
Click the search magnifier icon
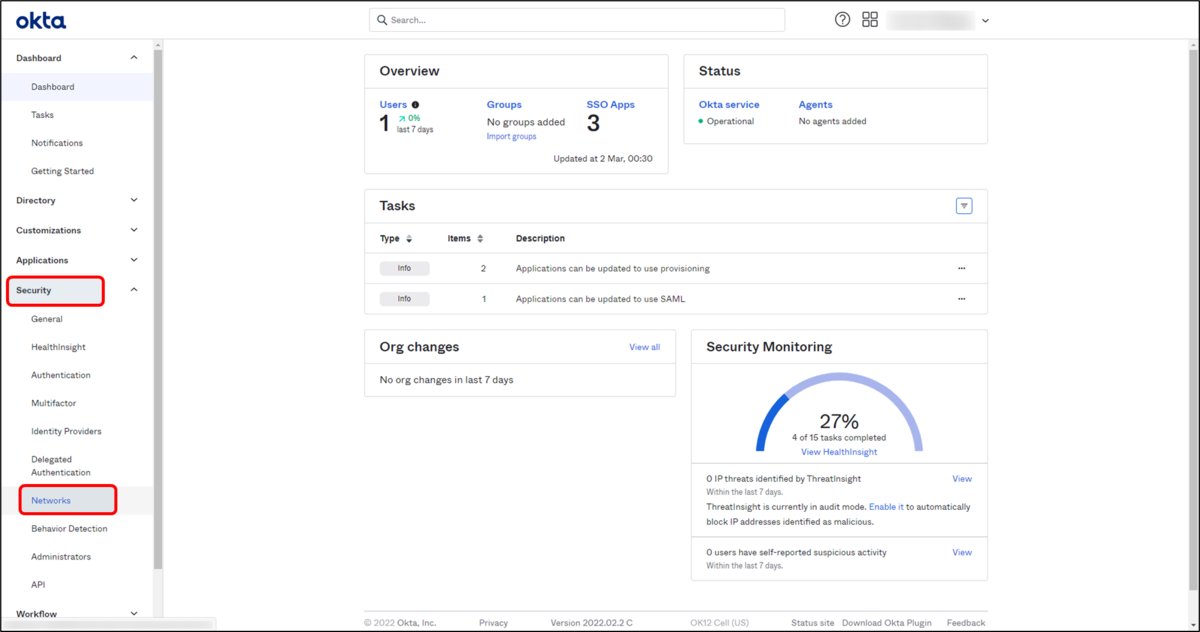point(382,20)
